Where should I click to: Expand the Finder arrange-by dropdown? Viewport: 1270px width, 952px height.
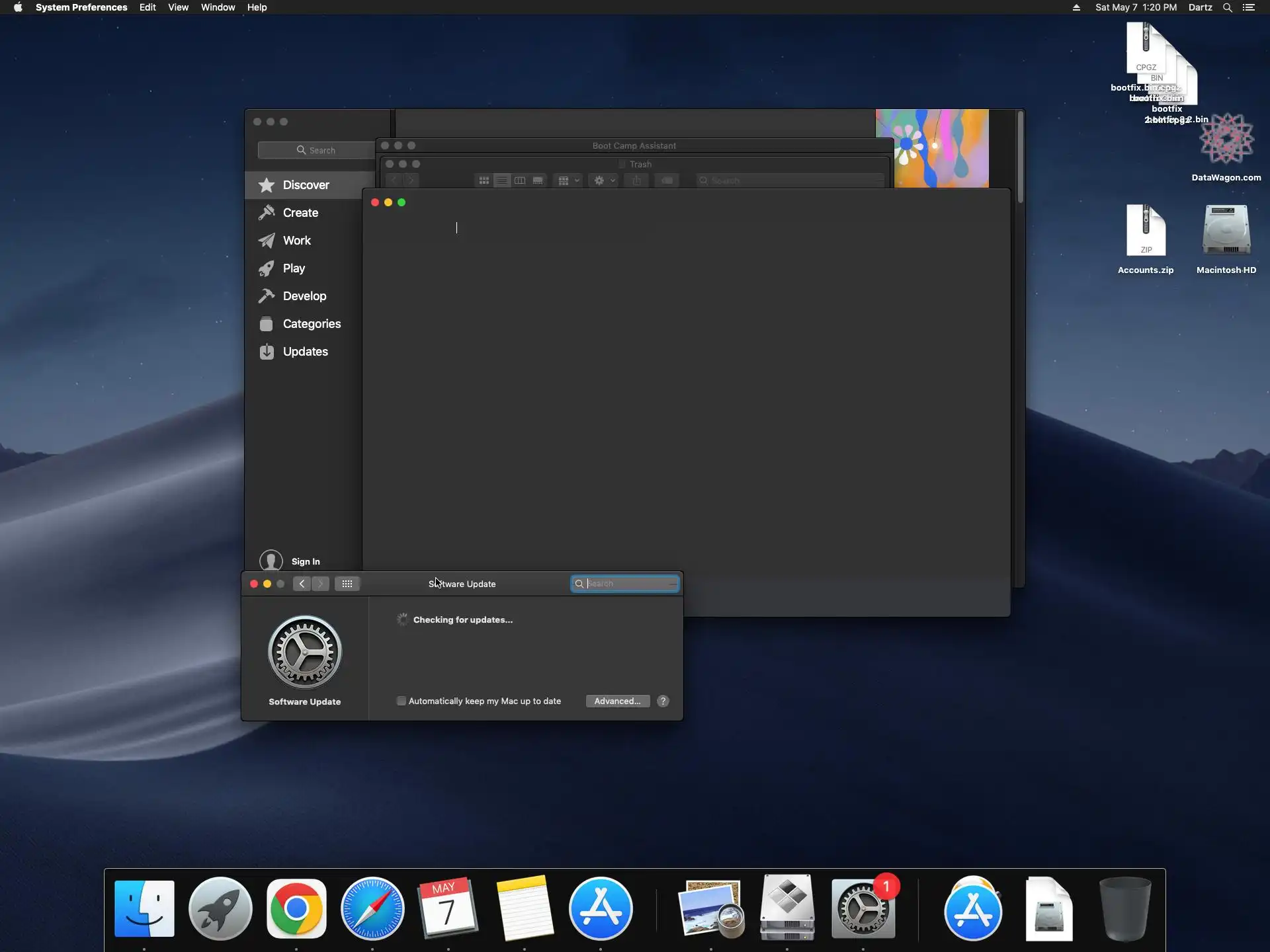568,180
